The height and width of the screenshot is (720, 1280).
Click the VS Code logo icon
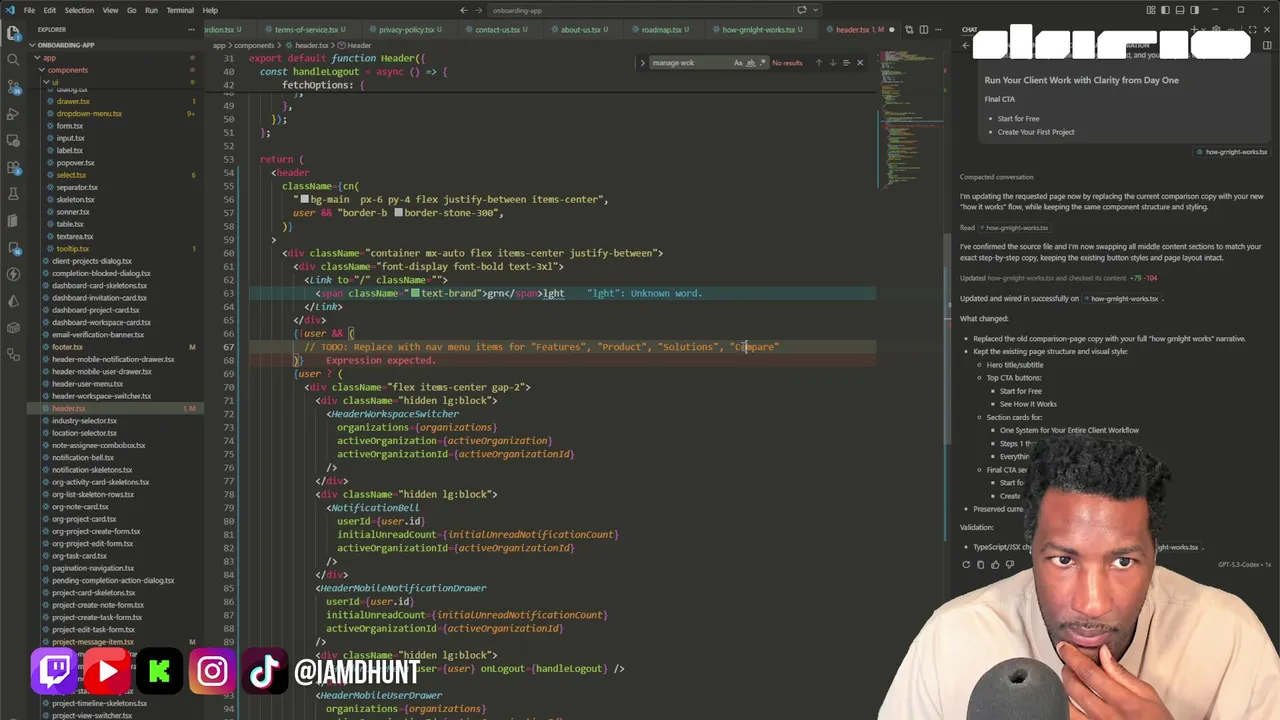coord(9,10)
